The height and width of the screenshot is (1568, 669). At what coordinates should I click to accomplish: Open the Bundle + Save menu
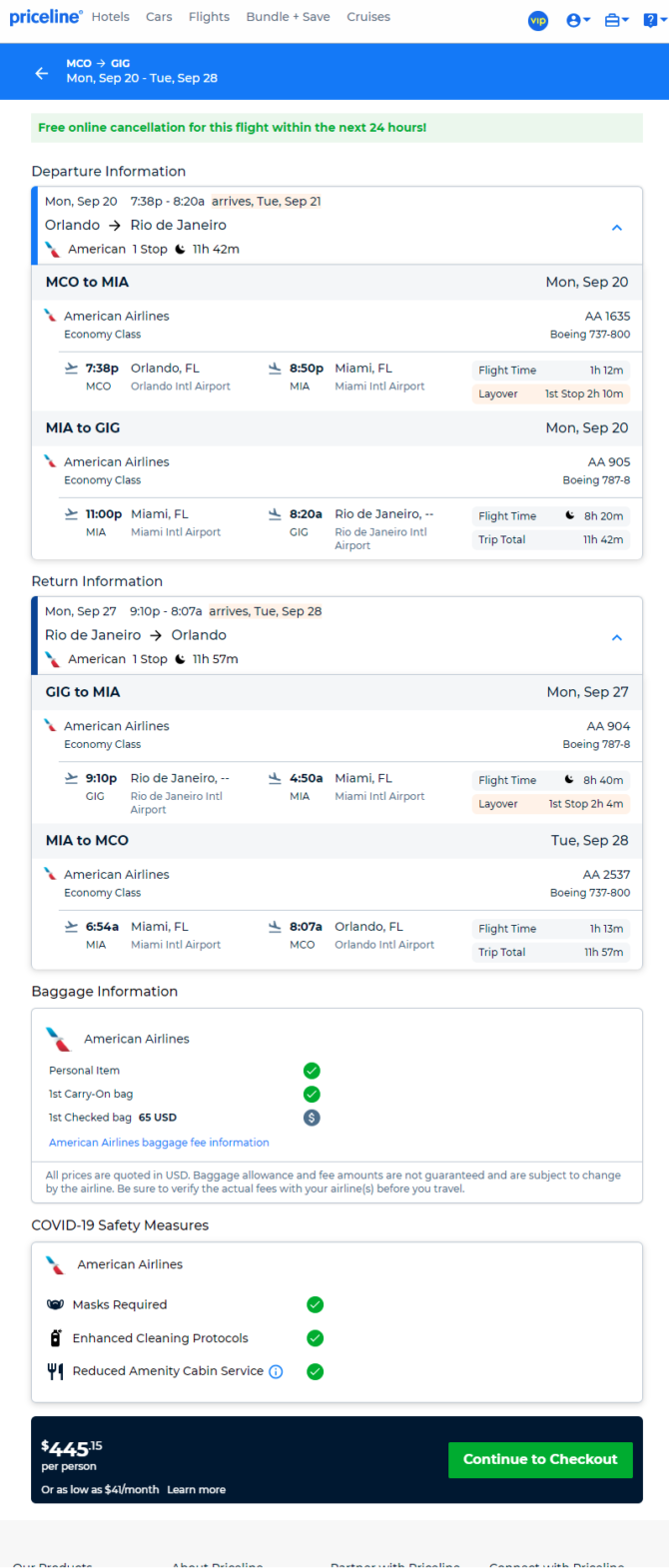[288, 17]
